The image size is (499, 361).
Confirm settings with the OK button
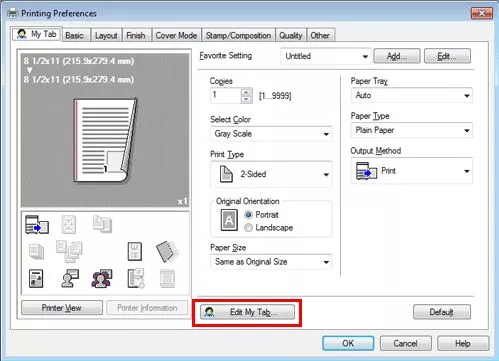(x=348, y=343)
